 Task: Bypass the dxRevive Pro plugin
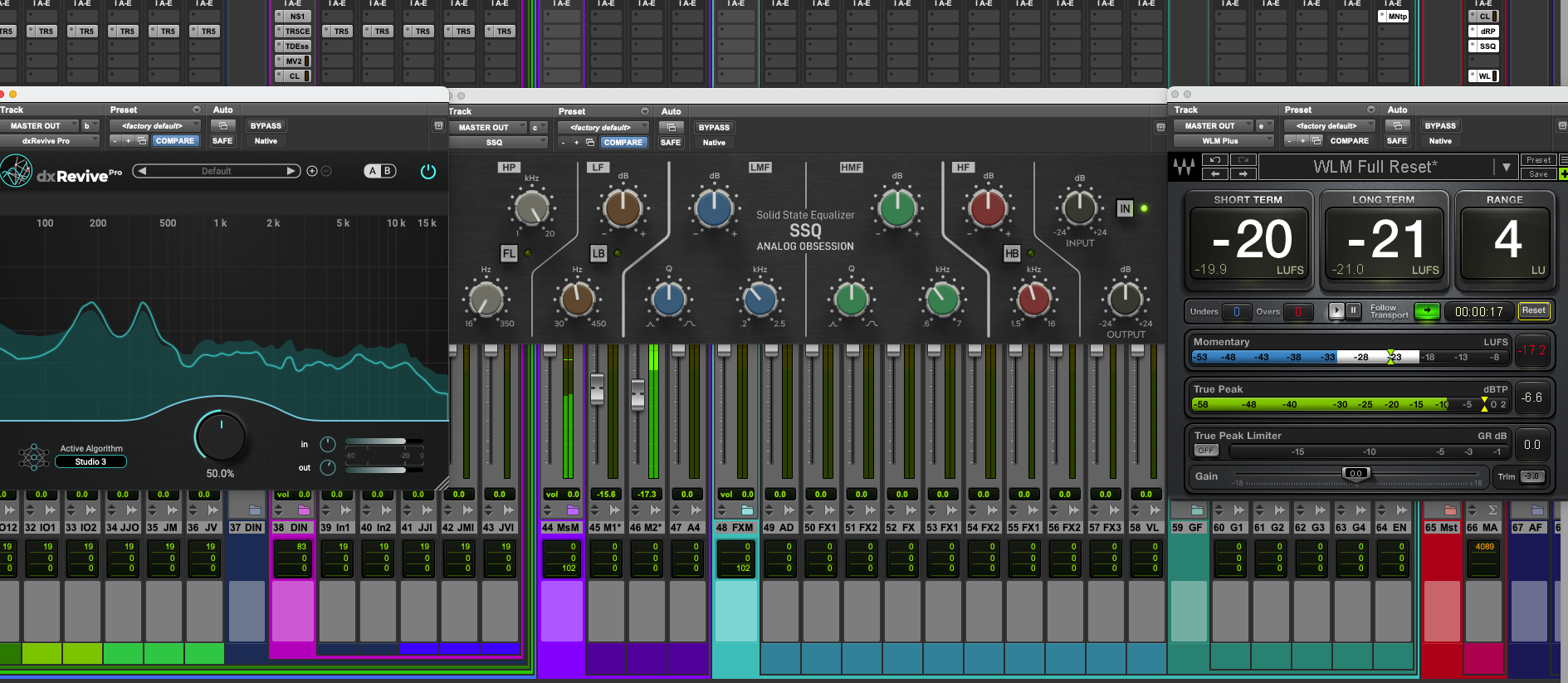click(x=266, y=126)
